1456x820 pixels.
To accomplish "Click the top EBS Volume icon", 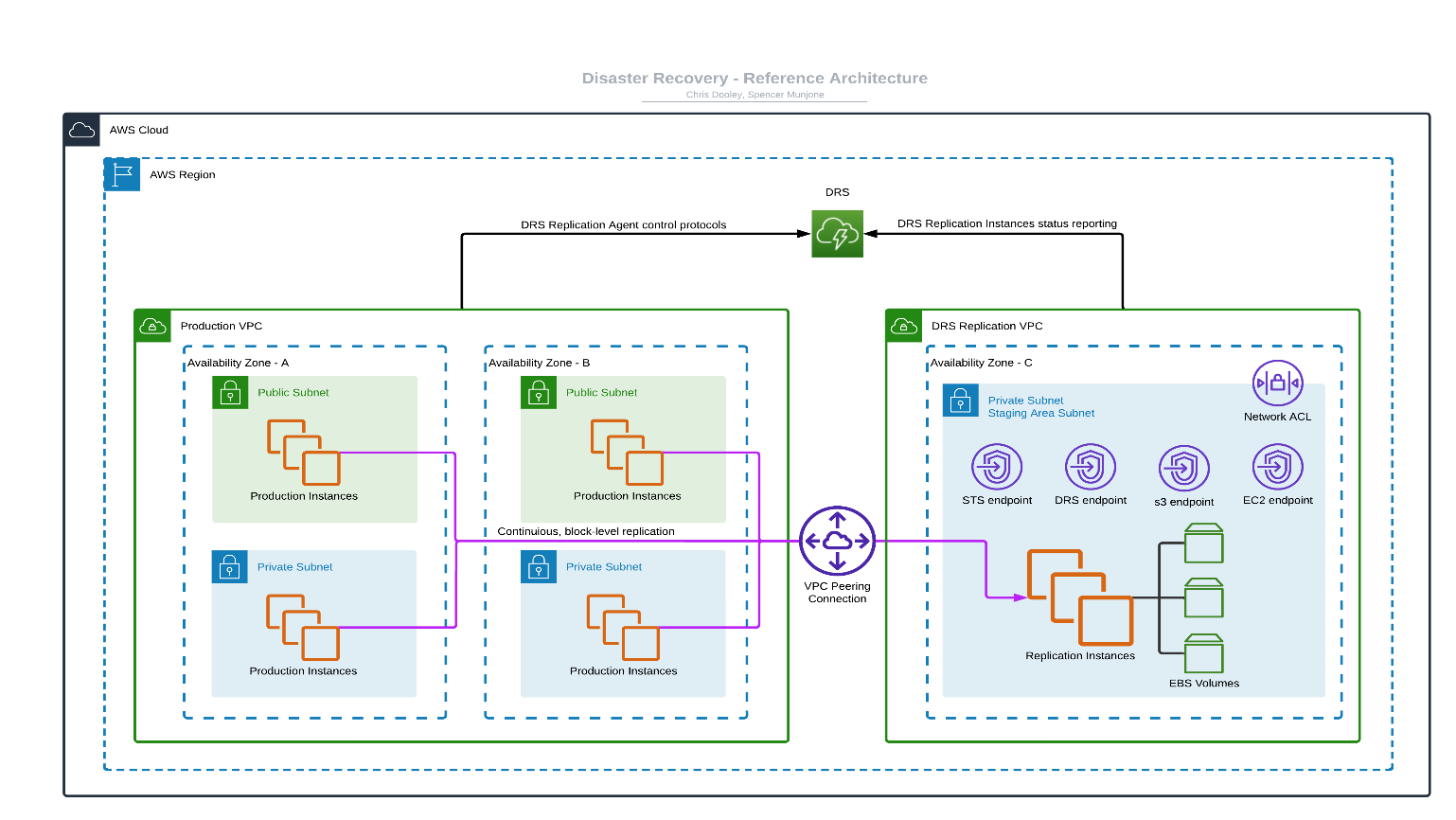I will (1204, 544).
